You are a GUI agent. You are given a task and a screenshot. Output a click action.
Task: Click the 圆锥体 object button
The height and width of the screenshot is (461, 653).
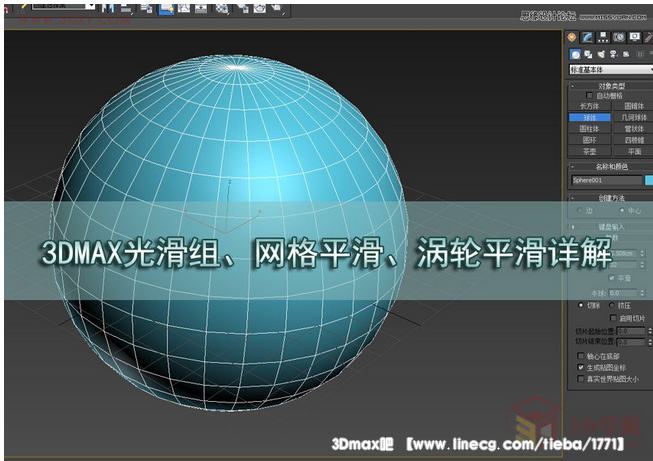point(634,106)
